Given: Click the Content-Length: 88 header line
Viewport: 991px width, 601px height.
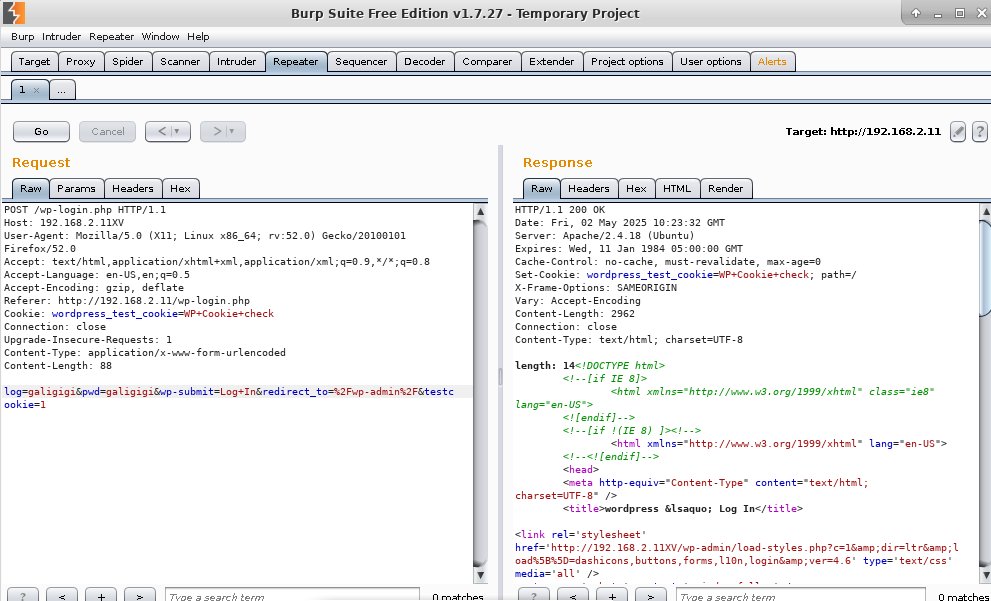Looking at the screenshot, I should [58, 366].
